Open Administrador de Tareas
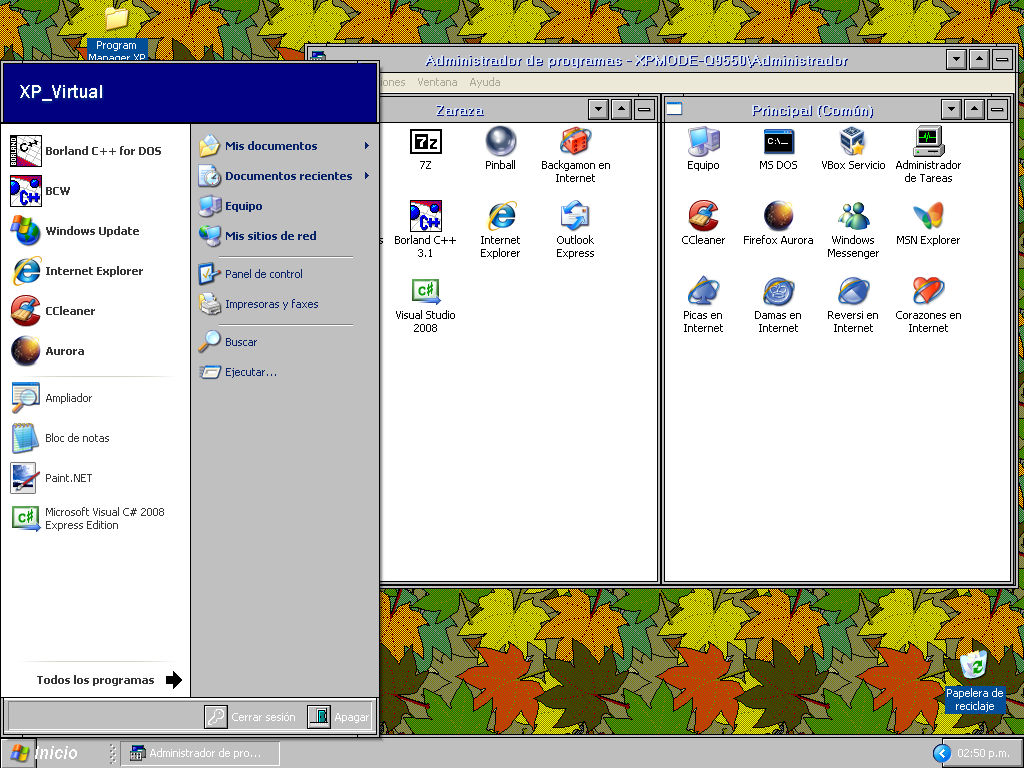This screenshot has height=768, width=1024. 927,140
